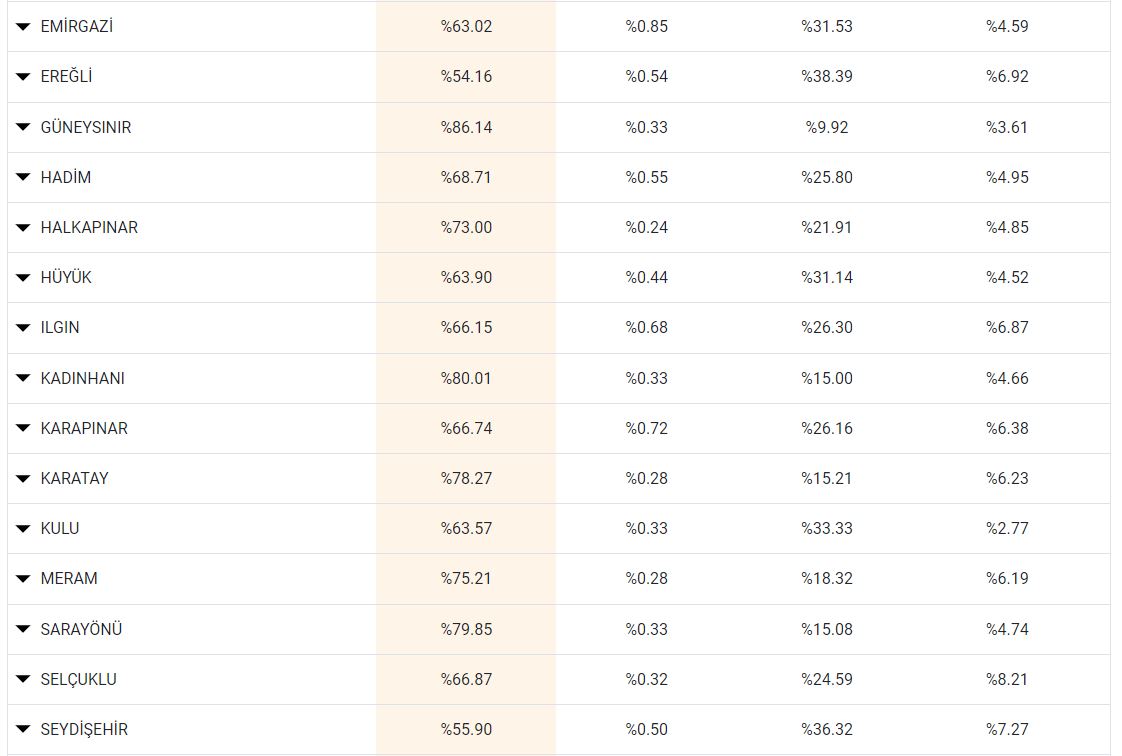The width and height of the screenshot is (1122, 756).
Task: Expand the KARATAY row arrow
Action: pyautogui.click(x=23, y=478)
